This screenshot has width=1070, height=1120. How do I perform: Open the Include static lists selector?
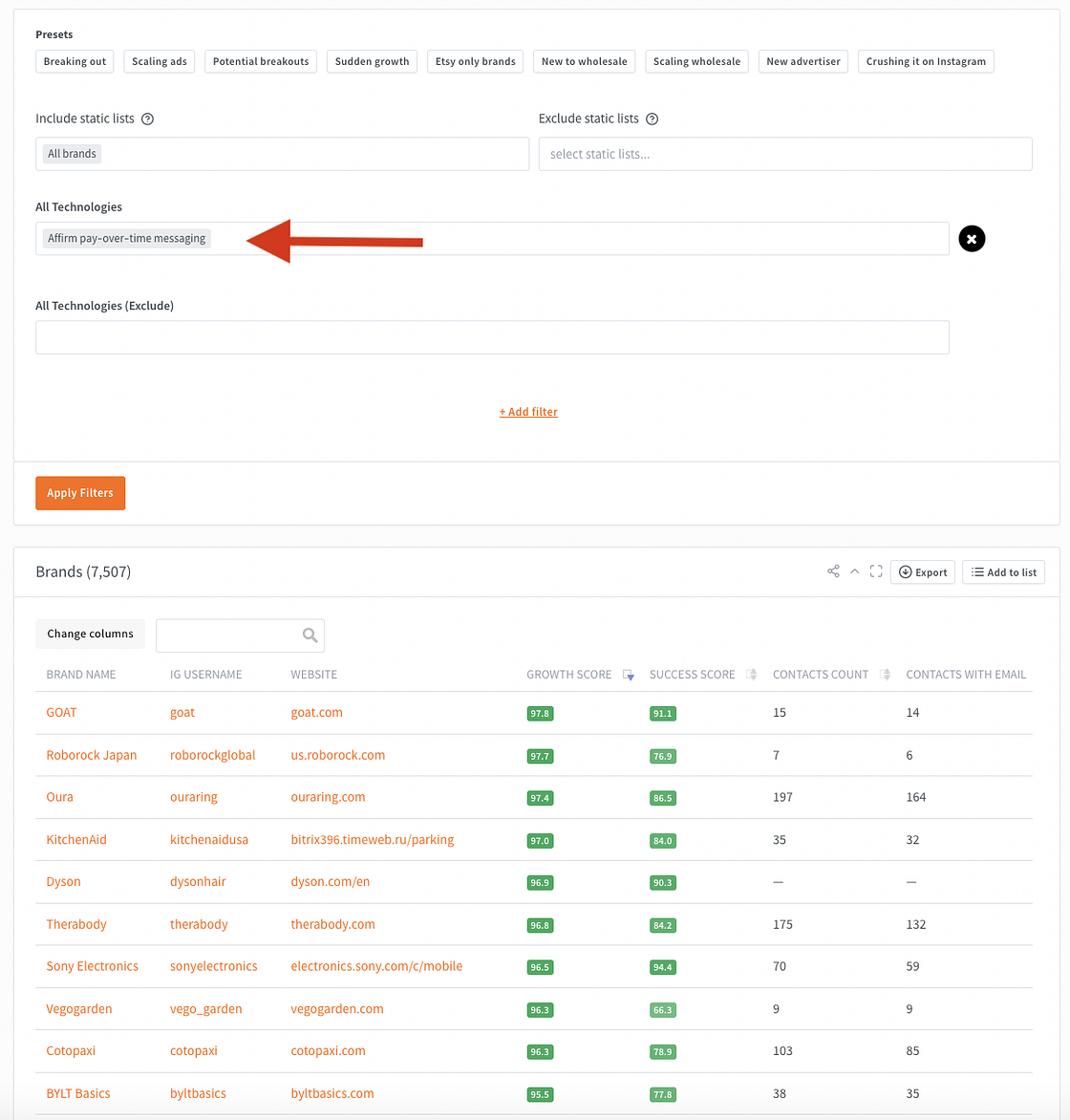282,154
